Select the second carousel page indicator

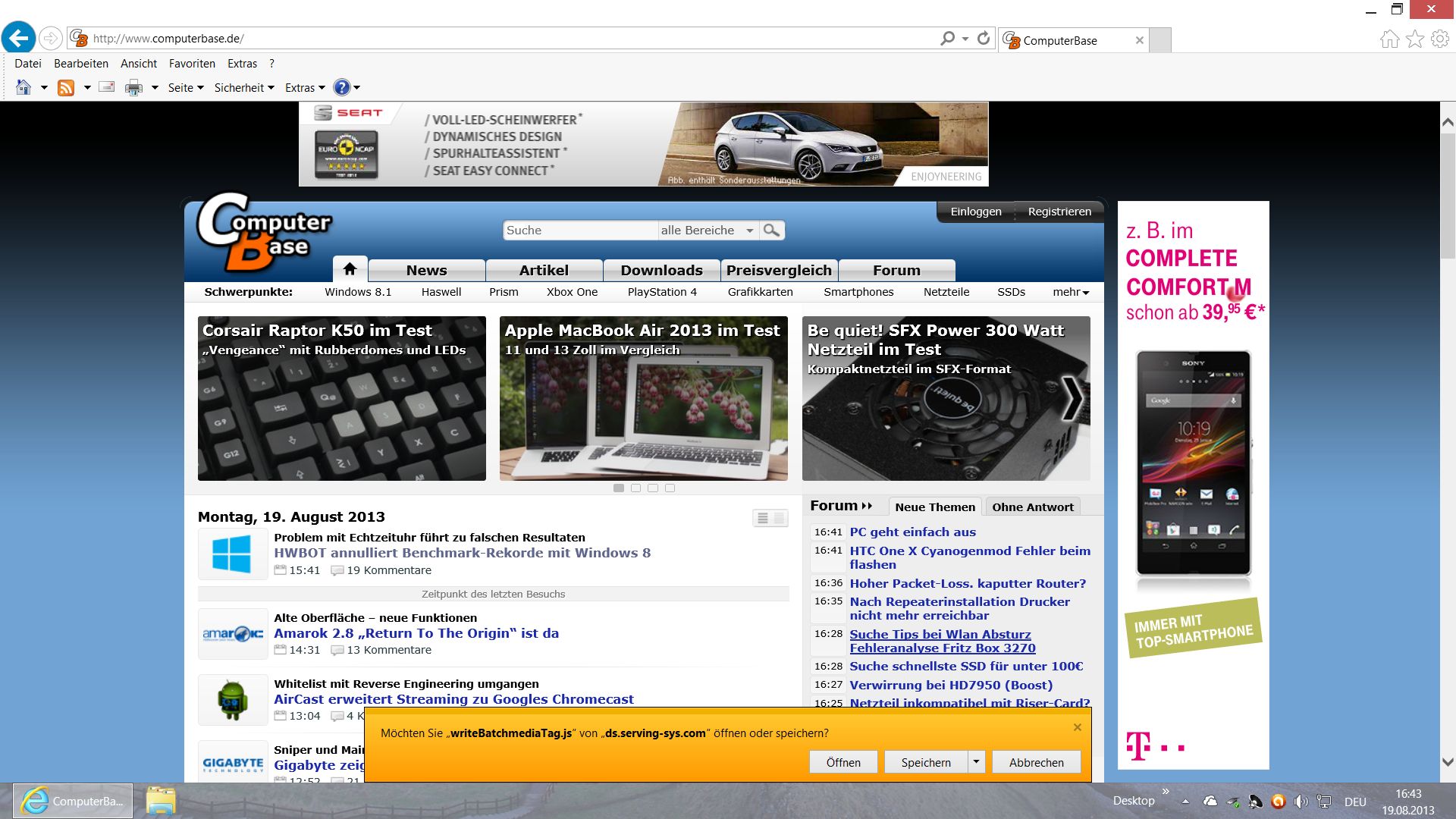pyautogui.click(x=635, y=488)
